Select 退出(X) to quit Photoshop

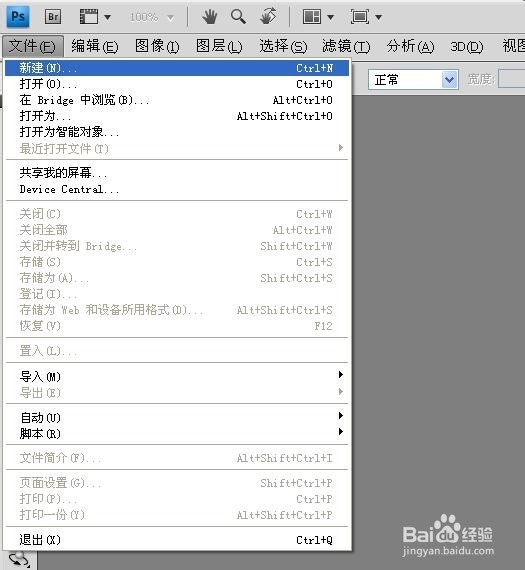[x=177, y=540]
